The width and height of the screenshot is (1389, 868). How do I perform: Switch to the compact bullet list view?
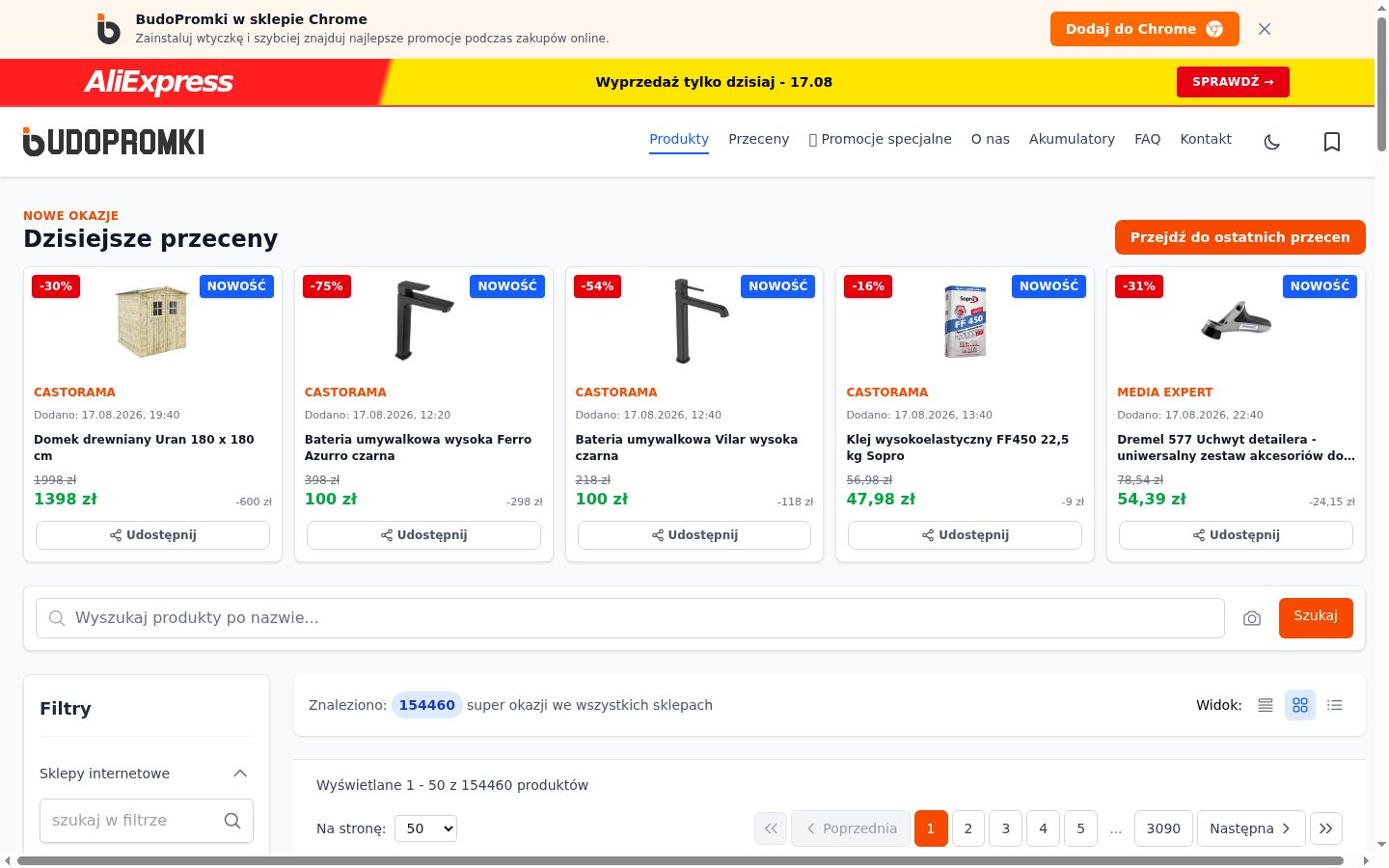[1335, 705]
